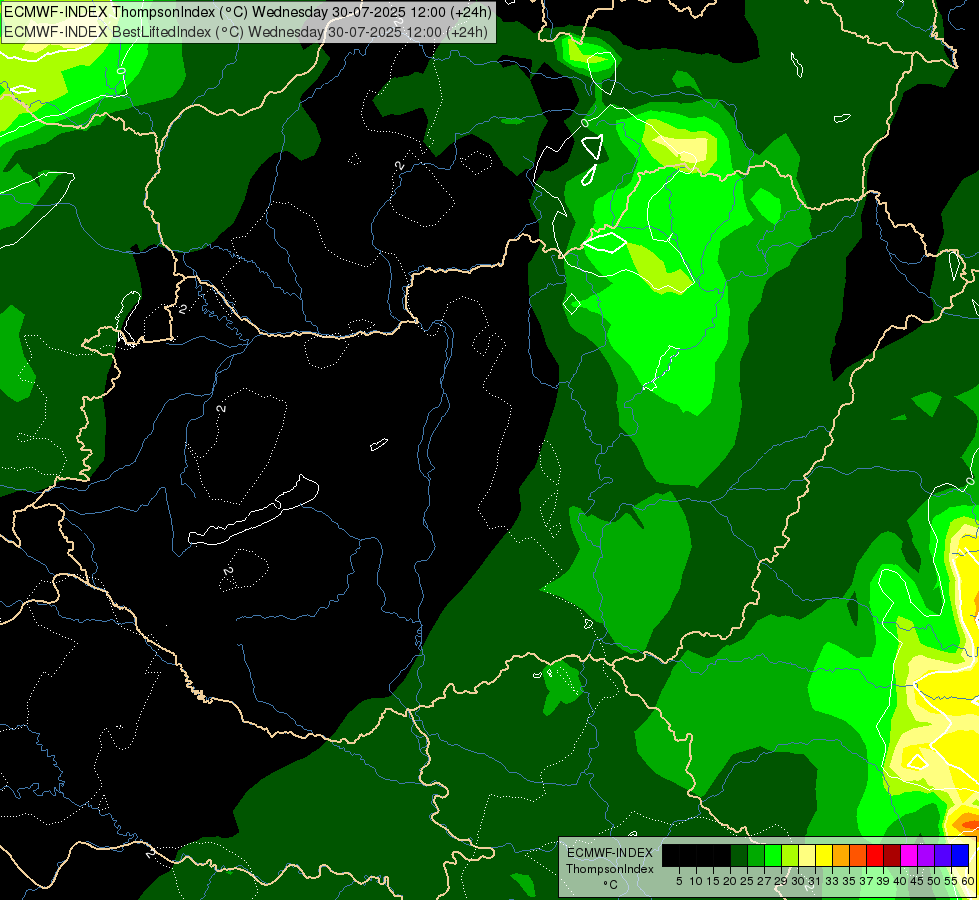
Task: Click the legend tick value 50
Action: 934,881
